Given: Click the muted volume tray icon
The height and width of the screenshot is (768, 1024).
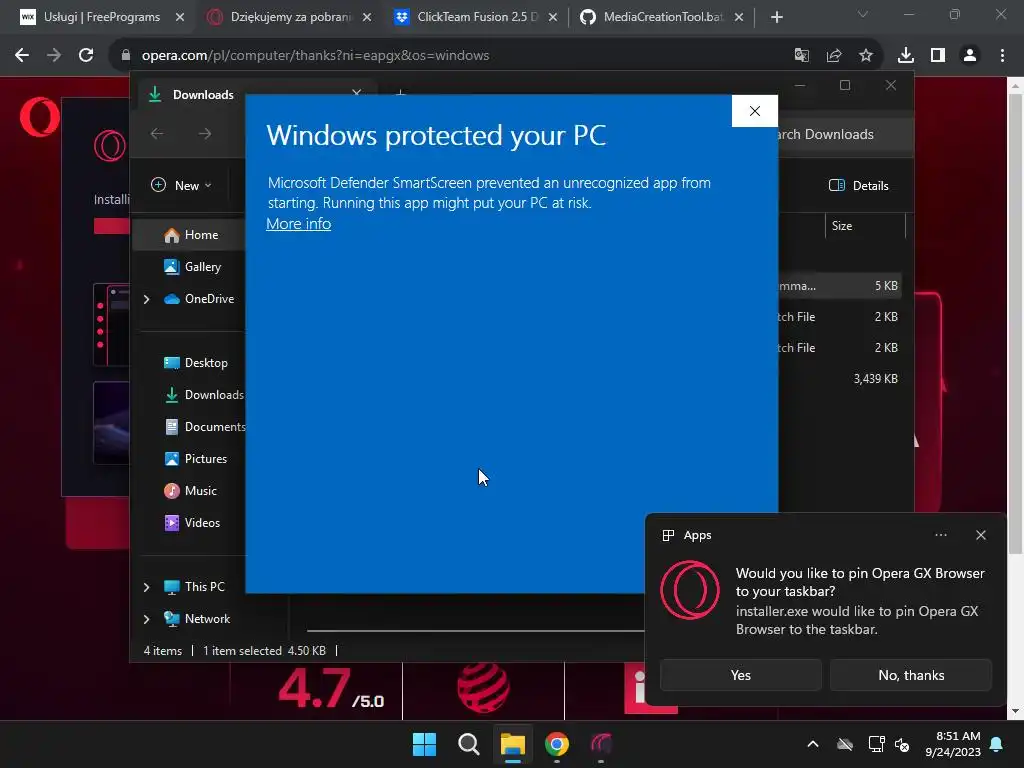Looking at the screenshot, I should pyautogui.click(x=902, y=744).
